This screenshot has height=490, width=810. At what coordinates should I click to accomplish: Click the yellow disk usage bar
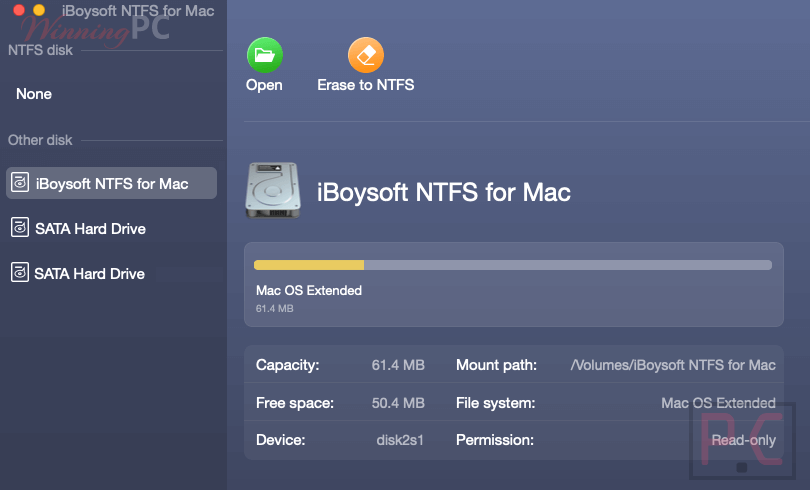(309, 265)
